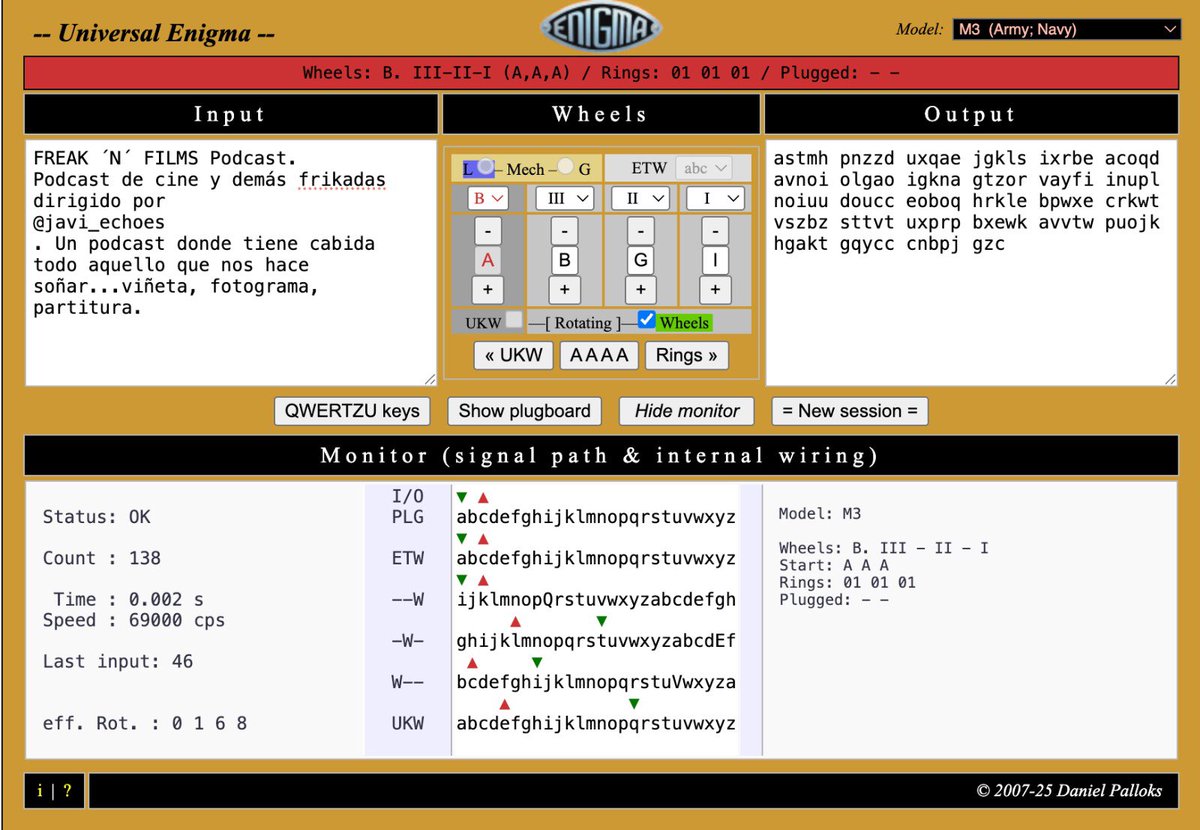Click minus above reflector letter A

coord(488,231)
